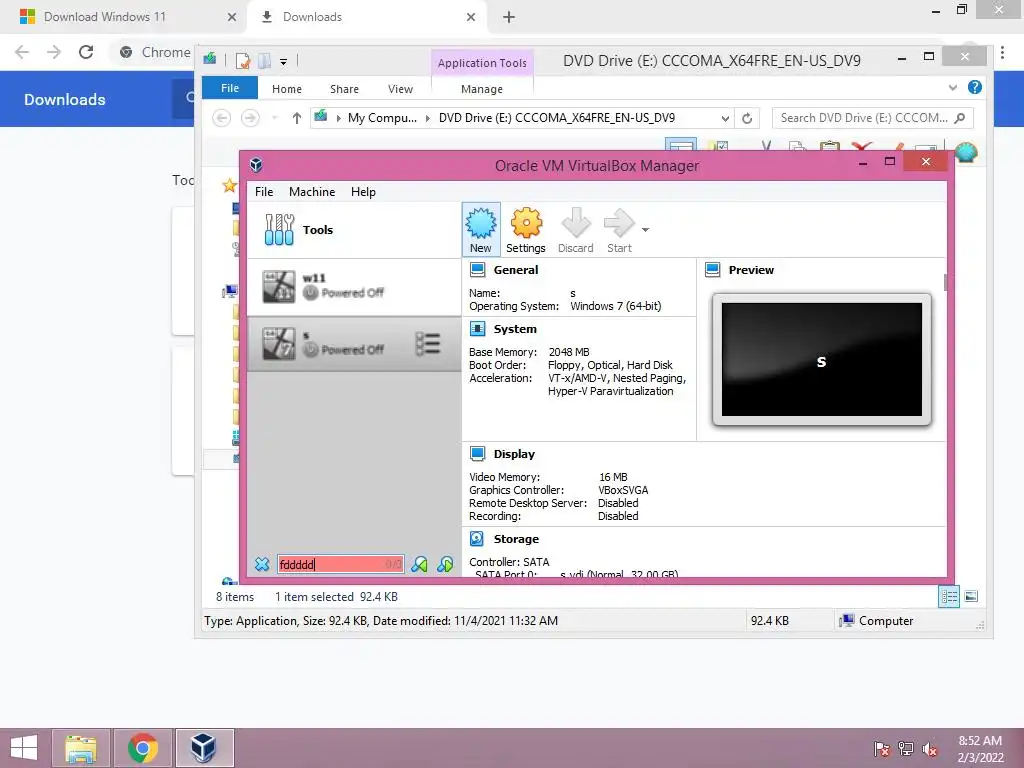Click My Computer breadcrumb in address bar
The height and width of the screenshot is (768, 1024).
(382, 118)
